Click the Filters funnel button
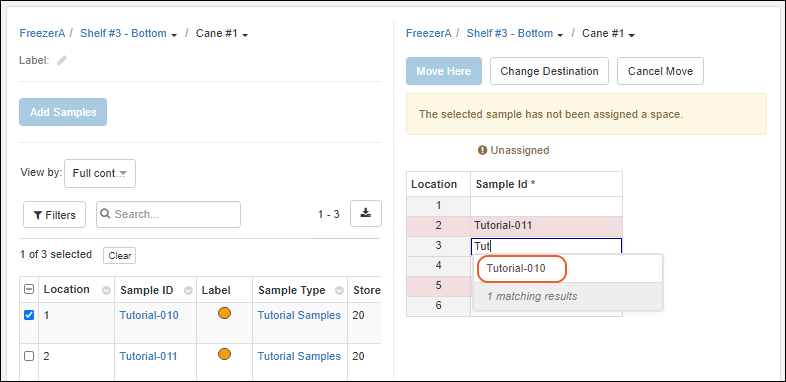Screen dimensions: 786x382 coord(54,215)
